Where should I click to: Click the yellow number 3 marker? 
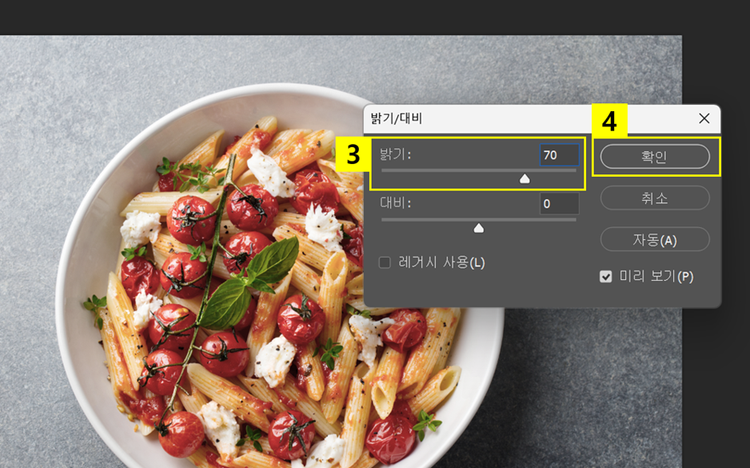point(353,154)
